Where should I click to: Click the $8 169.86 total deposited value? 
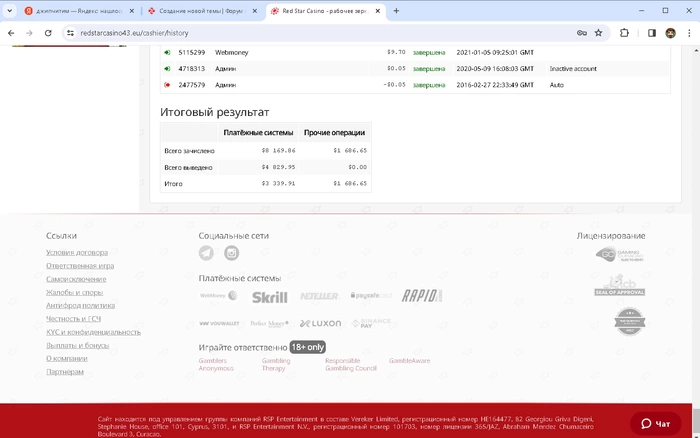pyautogui.click(x=279, y=150)
